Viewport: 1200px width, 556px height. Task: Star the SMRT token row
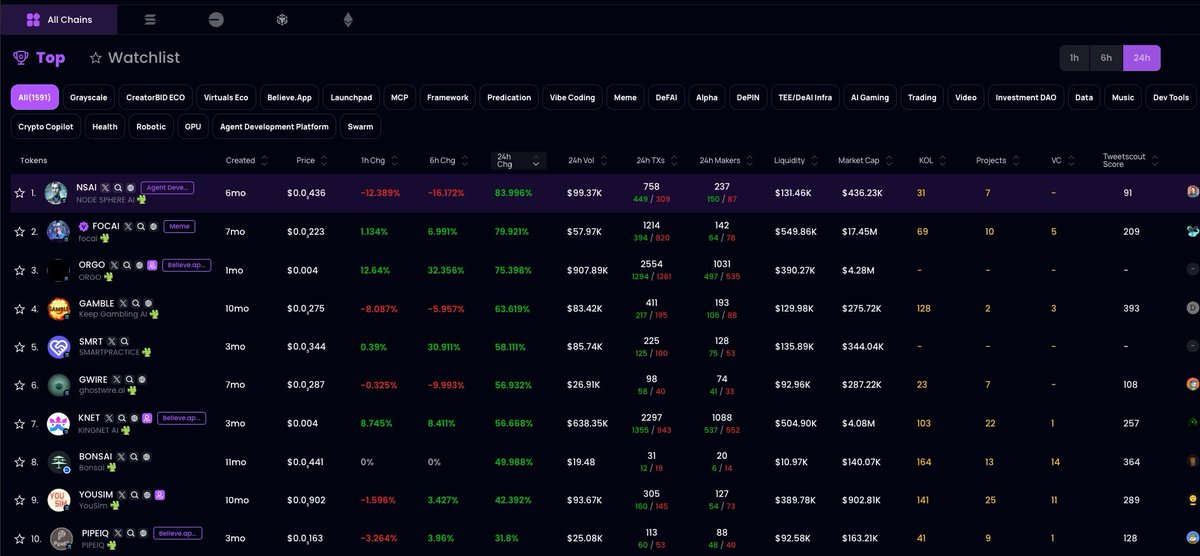pos(19,348)
